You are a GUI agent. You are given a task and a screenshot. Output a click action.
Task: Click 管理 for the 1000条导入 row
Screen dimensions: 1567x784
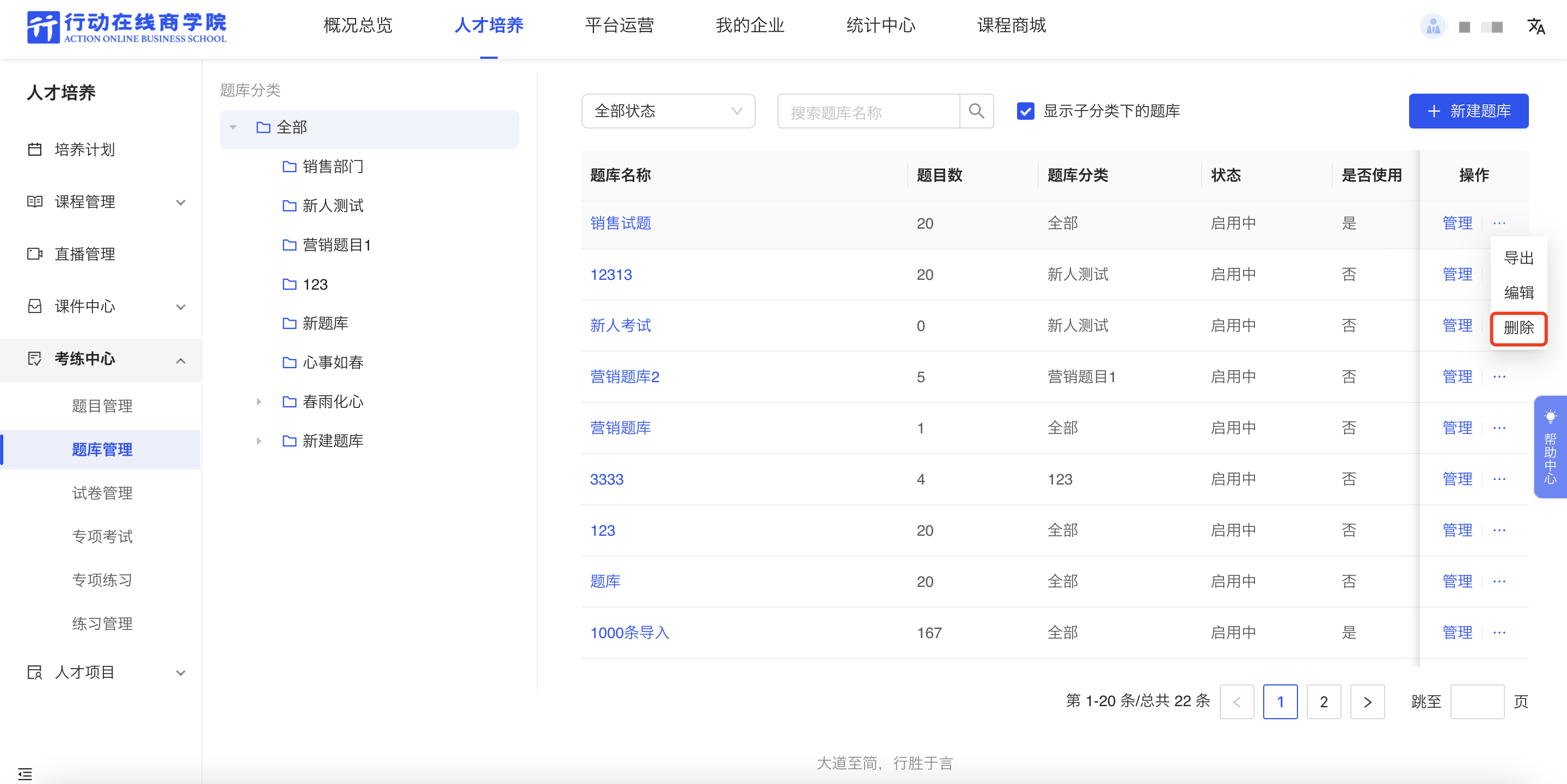1458,632
